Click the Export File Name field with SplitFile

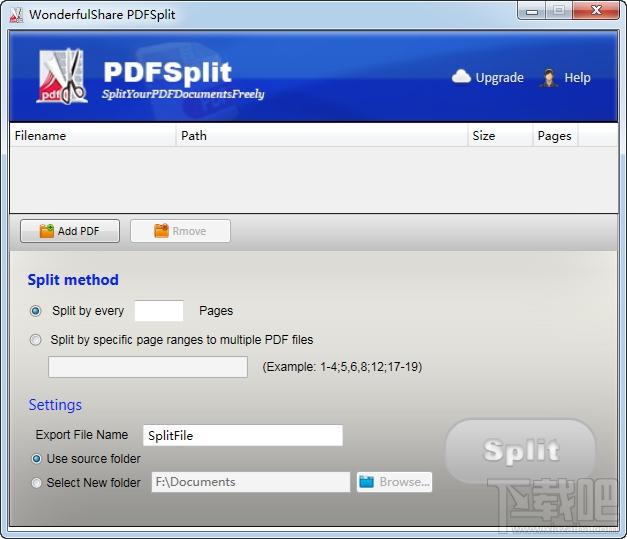tap(243, 435)
